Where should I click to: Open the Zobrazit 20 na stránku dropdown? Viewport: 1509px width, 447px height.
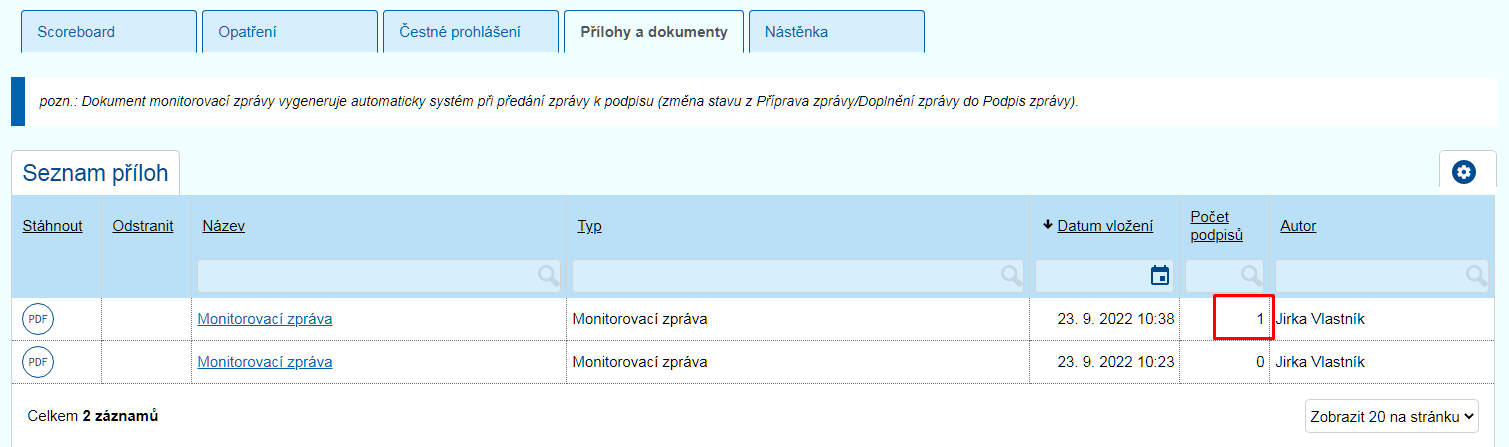coord(1391,416)
